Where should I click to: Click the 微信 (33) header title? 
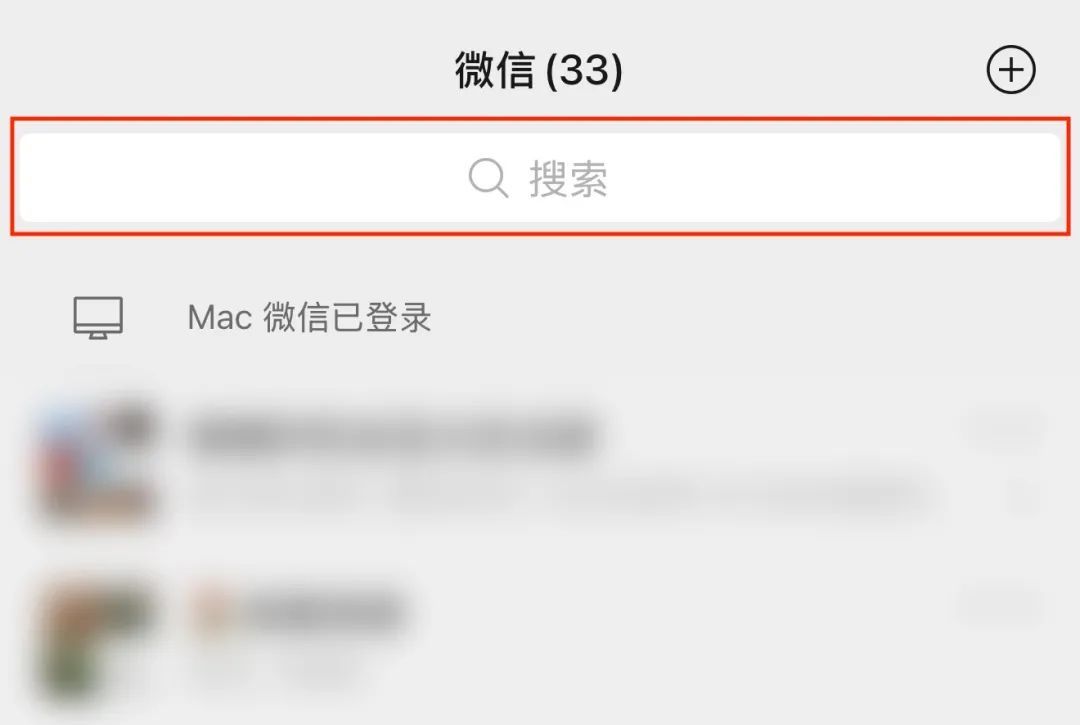point(539,70)
